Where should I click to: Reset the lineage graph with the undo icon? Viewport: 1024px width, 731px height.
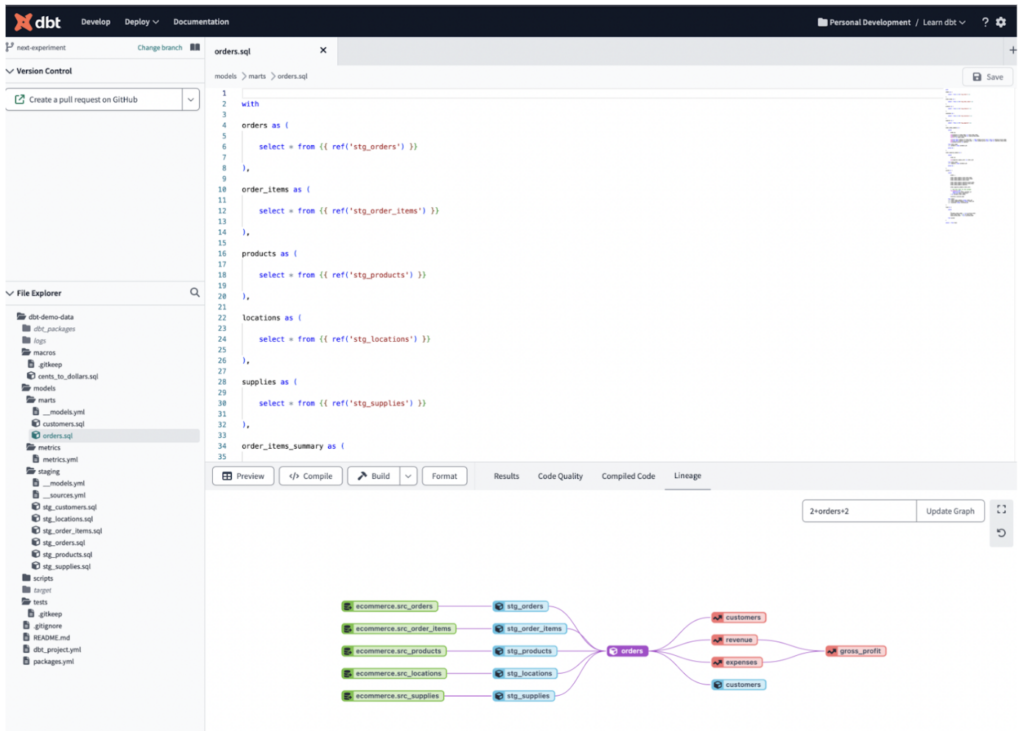(1002, 535)
